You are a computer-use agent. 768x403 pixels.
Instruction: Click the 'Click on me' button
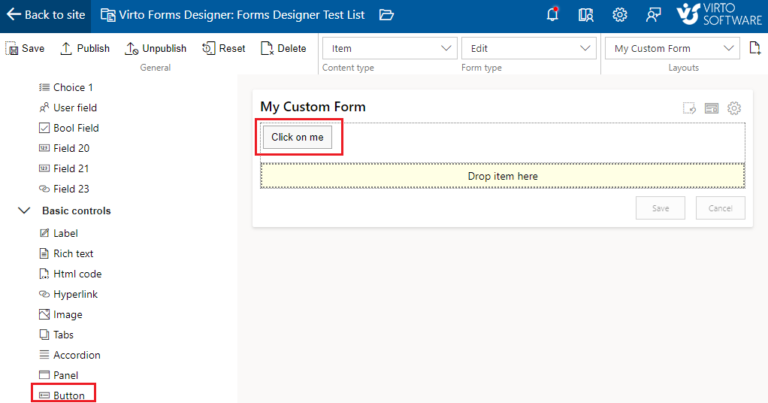tap(297, 137)
